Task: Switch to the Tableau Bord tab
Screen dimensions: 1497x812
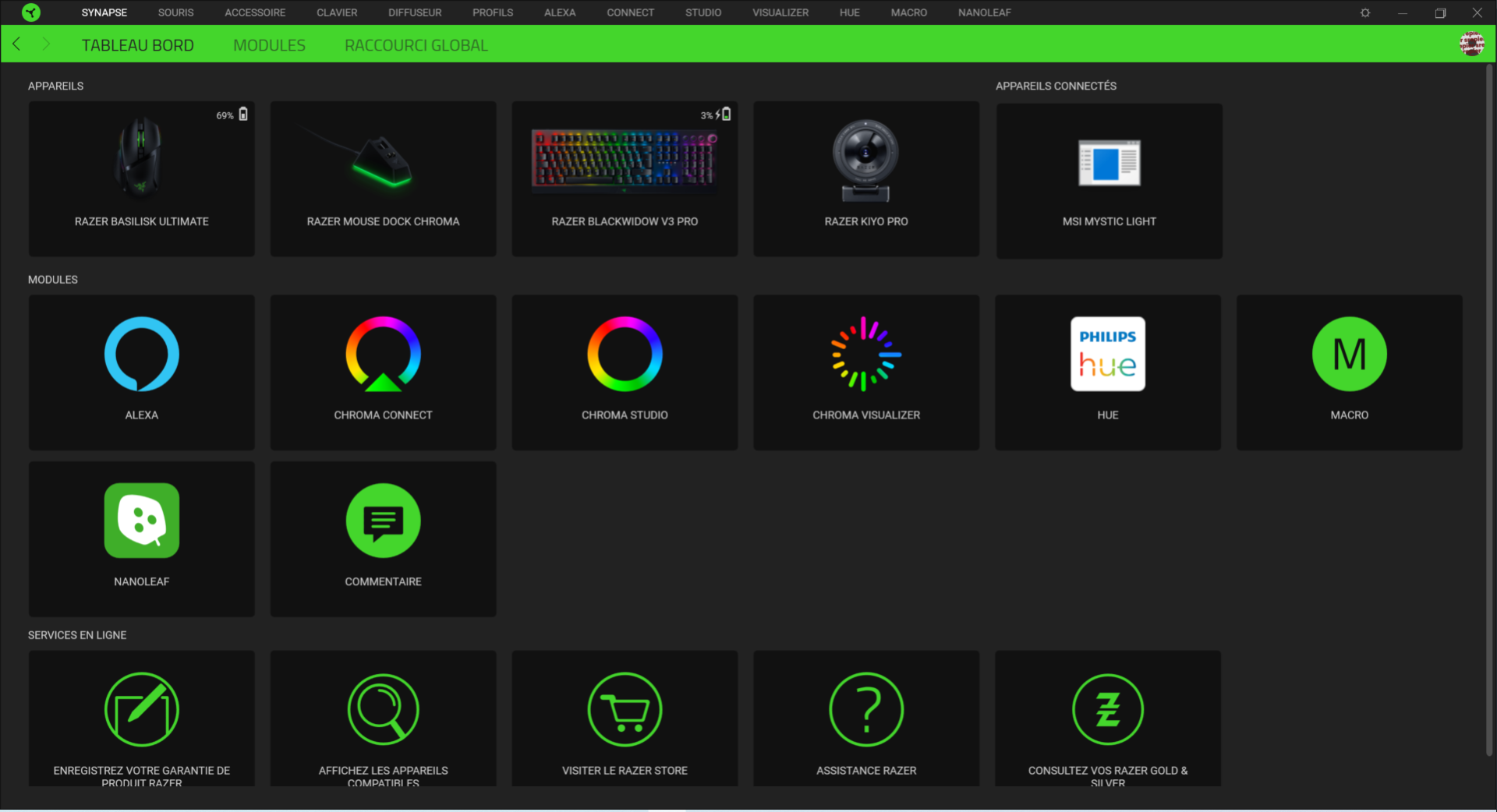Action: coord(138,45)
